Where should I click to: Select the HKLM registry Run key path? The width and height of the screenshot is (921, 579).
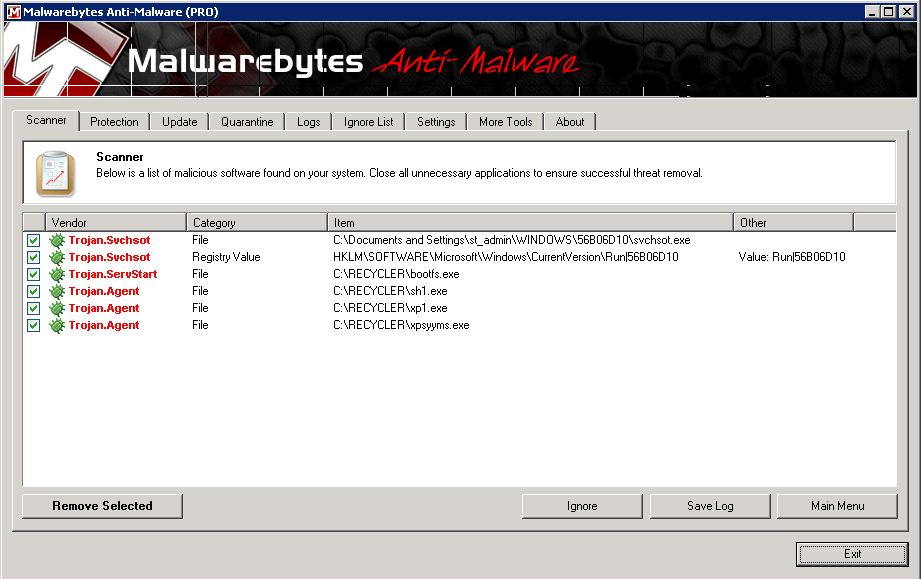[x=506, y=257]
